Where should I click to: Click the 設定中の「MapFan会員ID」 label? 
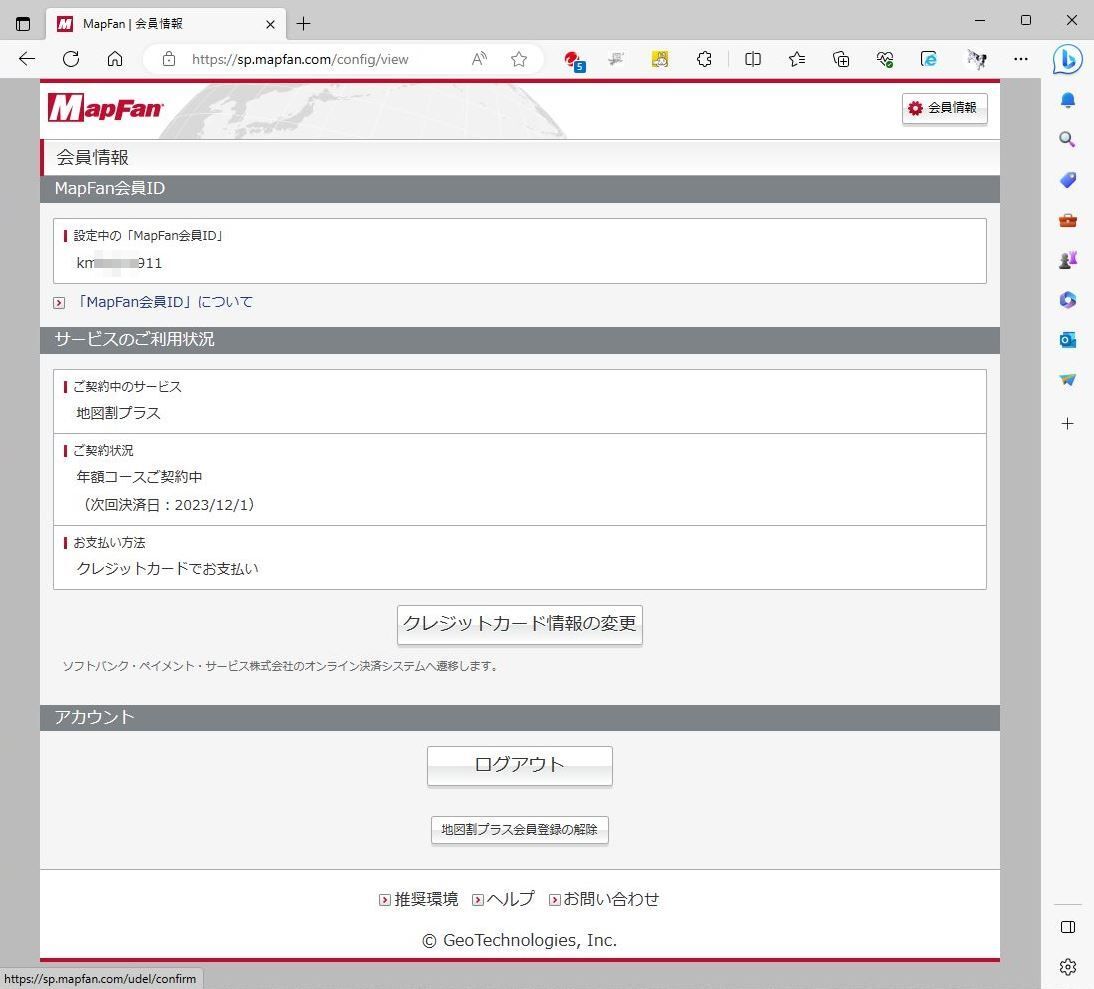click(x=148, y=236)
